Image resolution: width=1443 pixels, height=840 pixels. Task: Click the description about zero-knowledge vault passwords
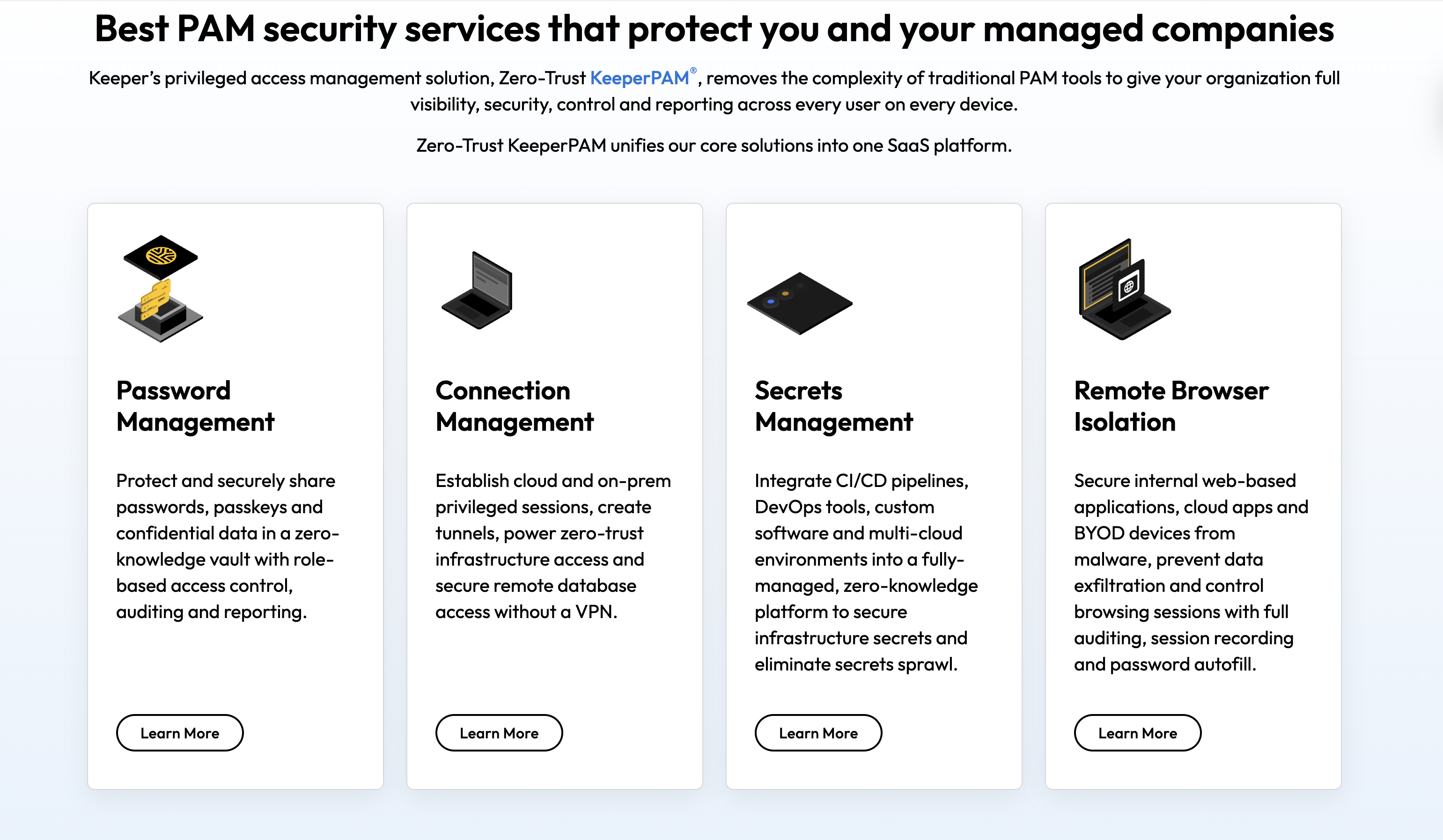(228, 545)
